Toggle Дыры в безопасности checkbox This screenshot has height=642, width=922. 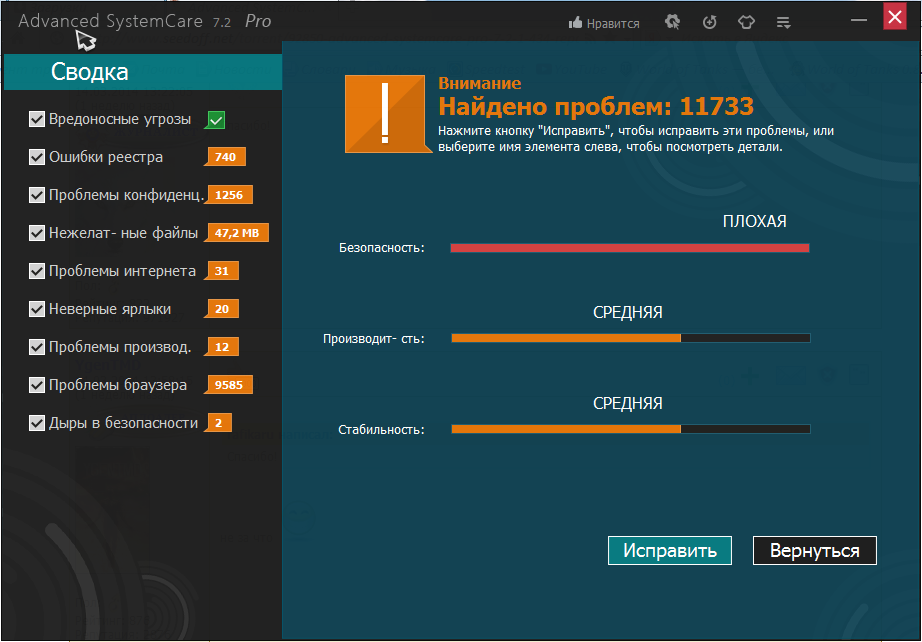36,423
